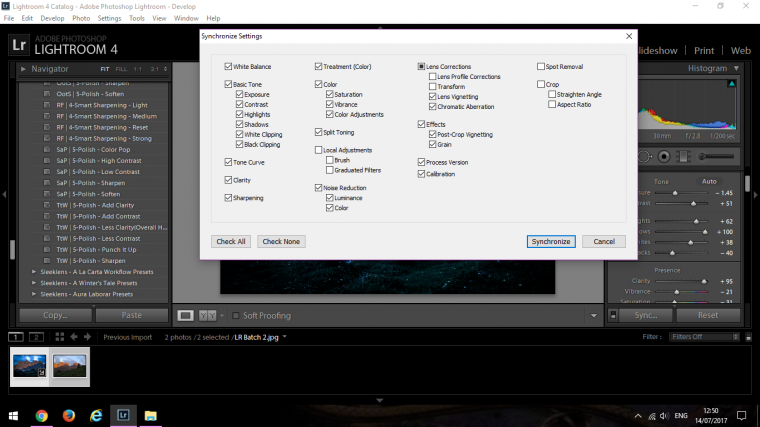Select second window display icon 2
The height and width of the screenshot is (427, 760).
pyautogui.click(x=36, y=337)
